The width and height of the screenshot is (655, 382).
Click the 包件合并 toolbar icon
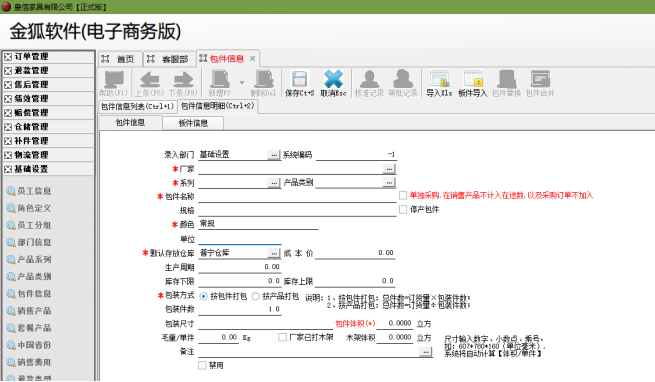coord(540,84)
